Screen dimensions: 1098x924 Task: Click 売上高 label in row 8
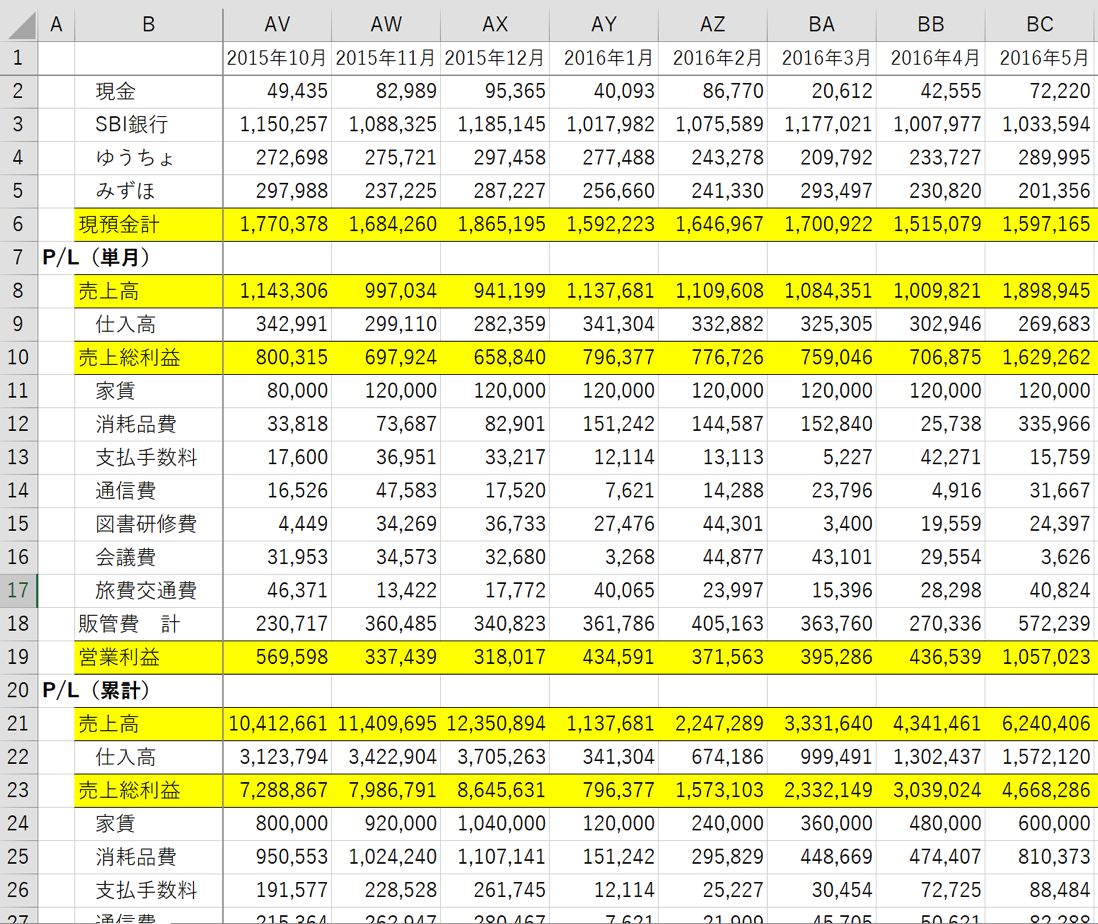click(148, 290)
